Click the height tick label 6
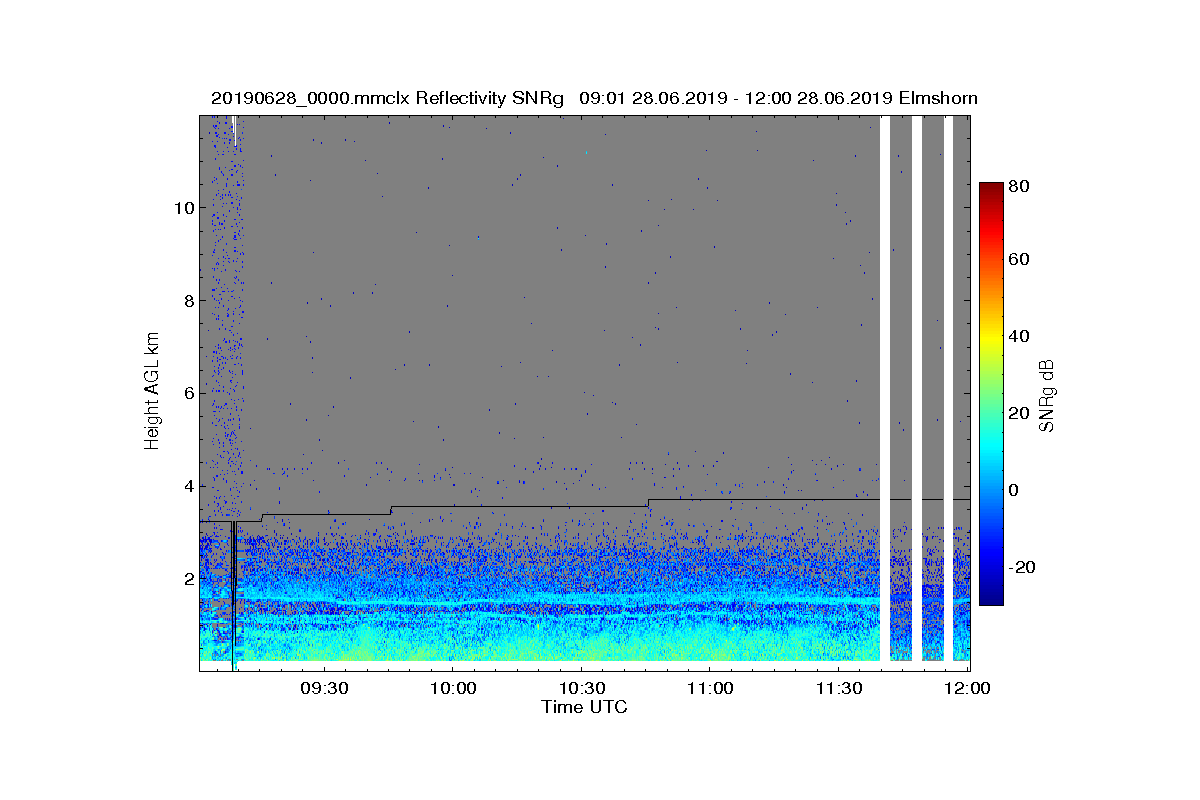 [187, 393]
